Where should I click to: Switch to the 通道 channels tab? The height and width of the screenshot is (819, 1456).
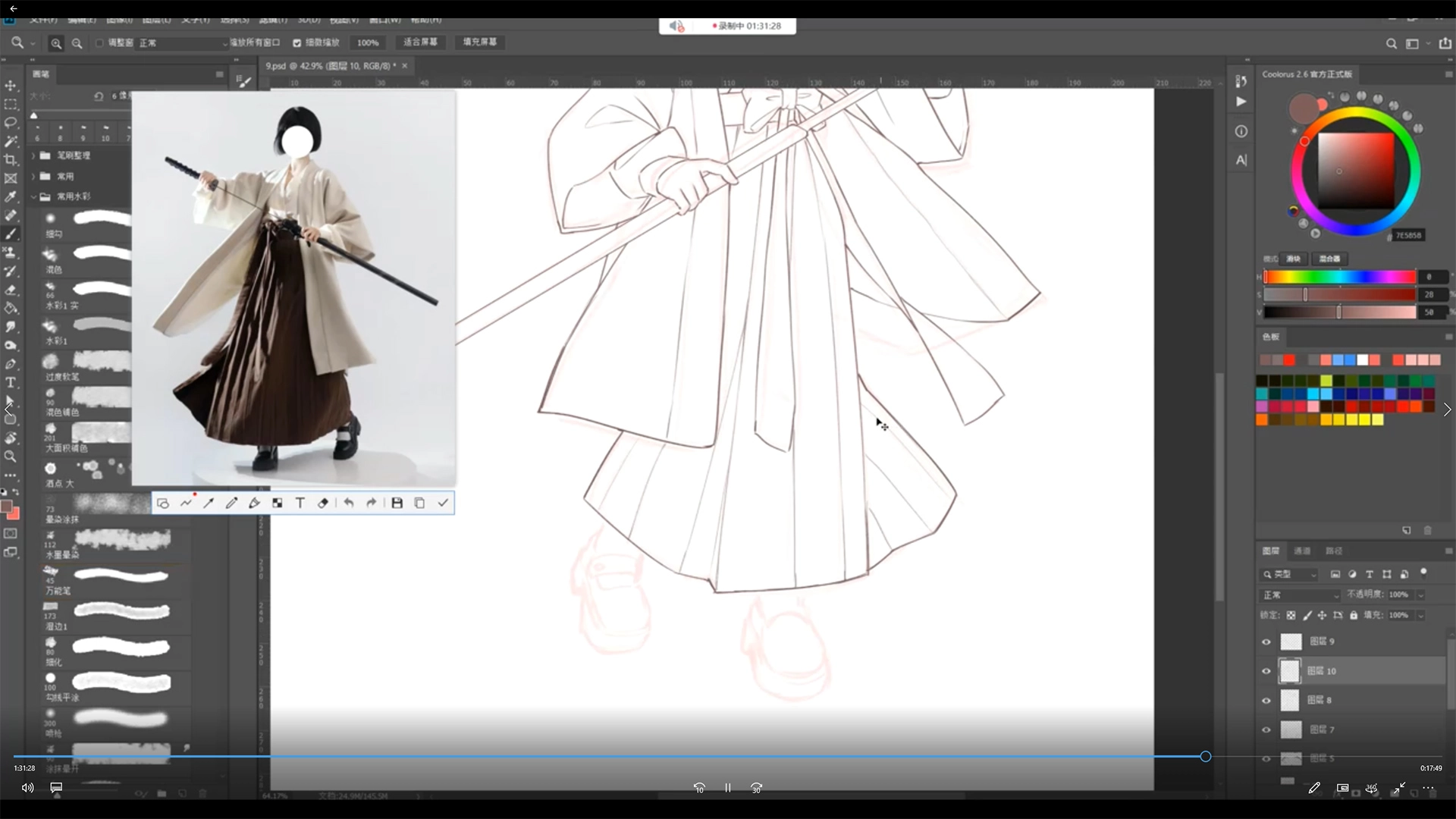tap(1302, 551)
